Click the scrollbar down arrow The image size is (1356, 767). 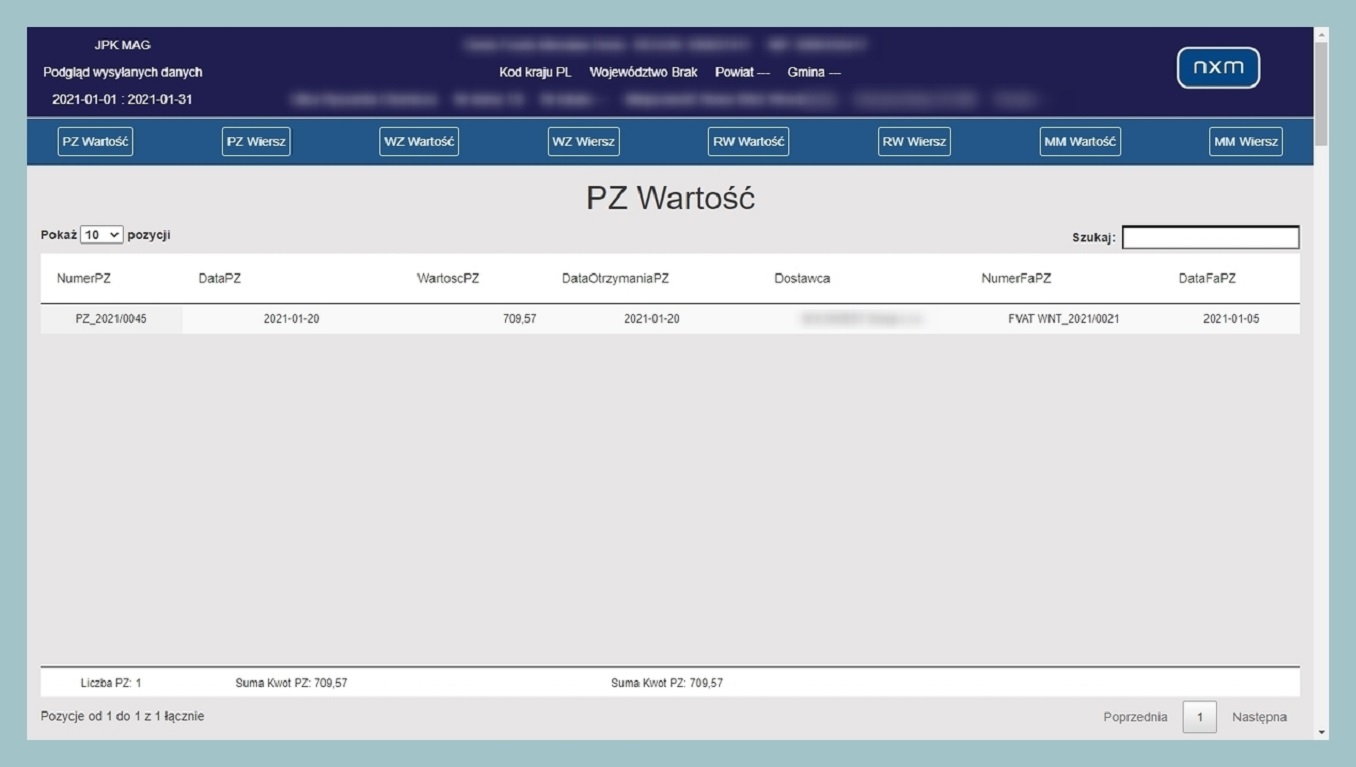[1322, 733]
